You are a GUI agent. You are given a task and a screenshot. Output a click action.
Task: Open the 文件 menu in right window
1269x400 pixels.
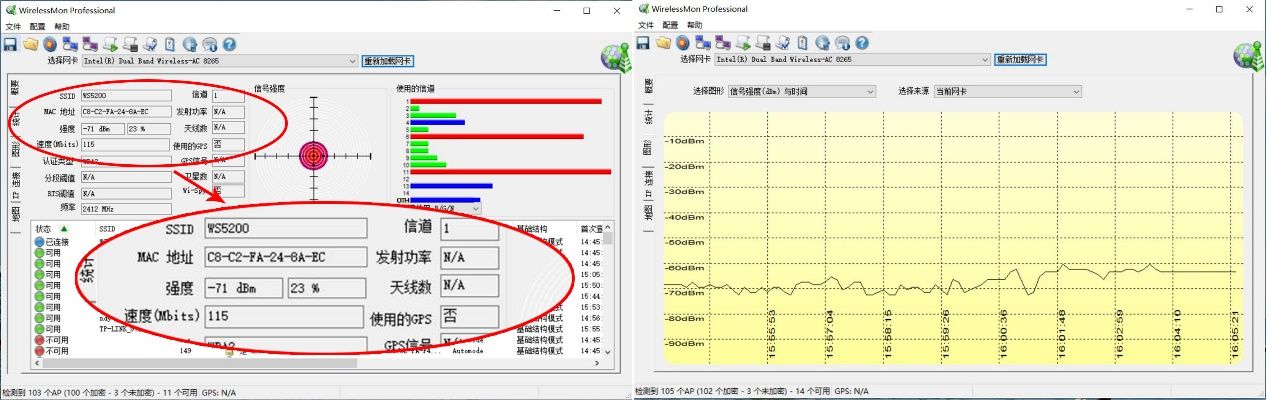point(645,25)
